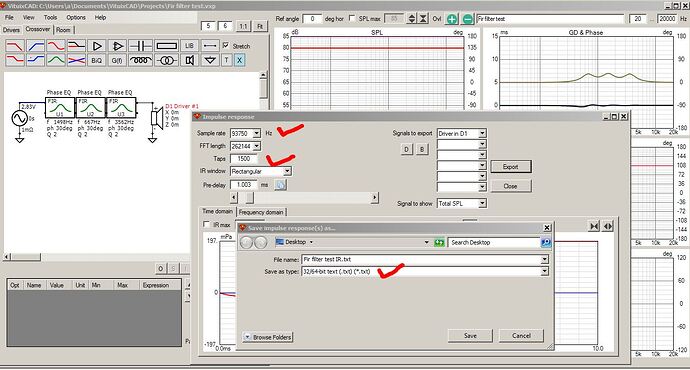The image size is (690, 370).
Task: Select the first Phase EQ FIR block U1
Action: pyautogui.click(x=60, y=108)
